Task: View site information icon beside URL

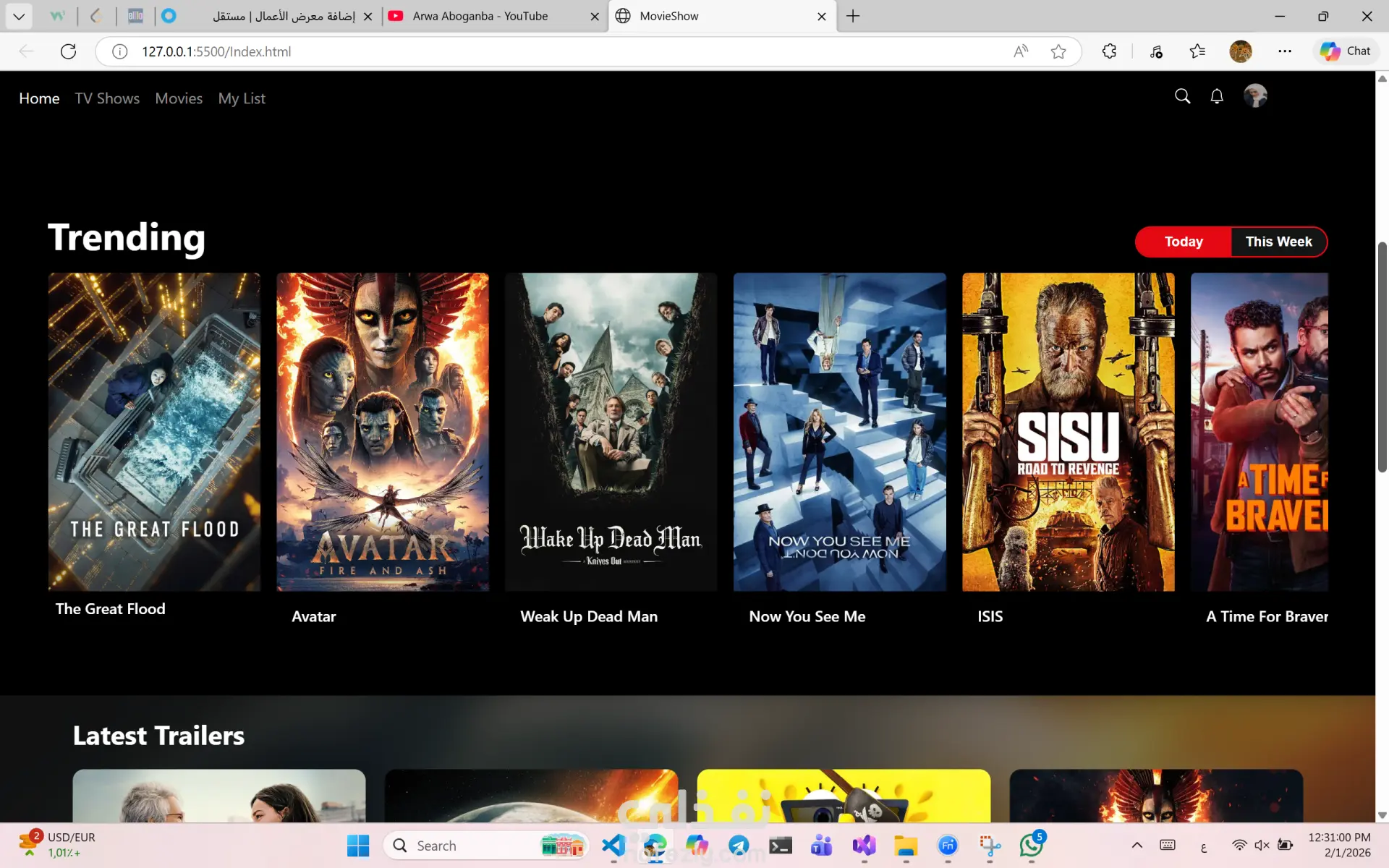Action: click(120, 51)
